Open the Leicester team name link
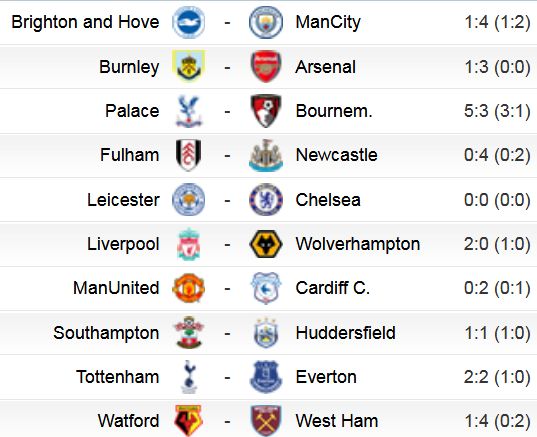The image size is (537, 437). (x=123, y=200)
